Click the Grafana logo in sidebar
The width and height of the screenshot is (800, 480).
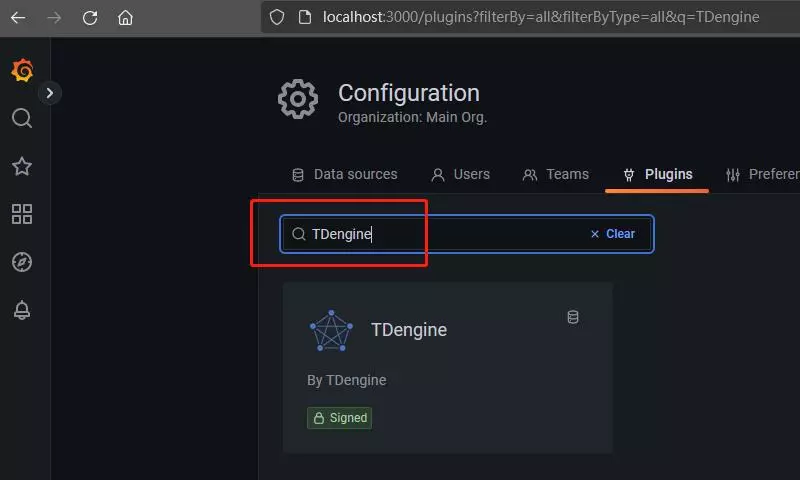click(x=22, y=71)
